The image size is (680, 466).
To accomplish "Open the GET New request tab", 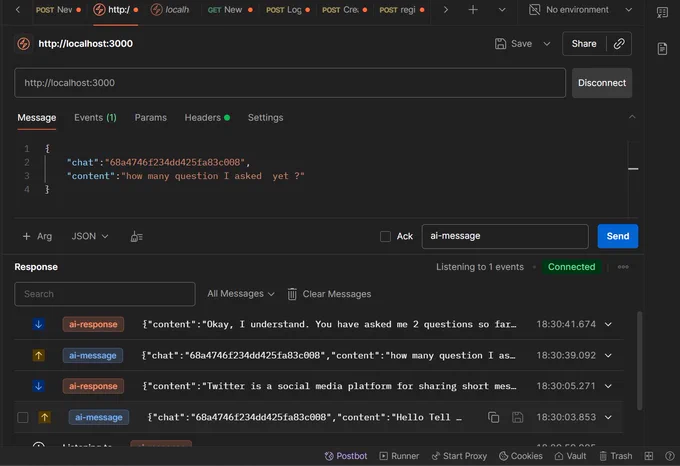I will pos(230,10).
